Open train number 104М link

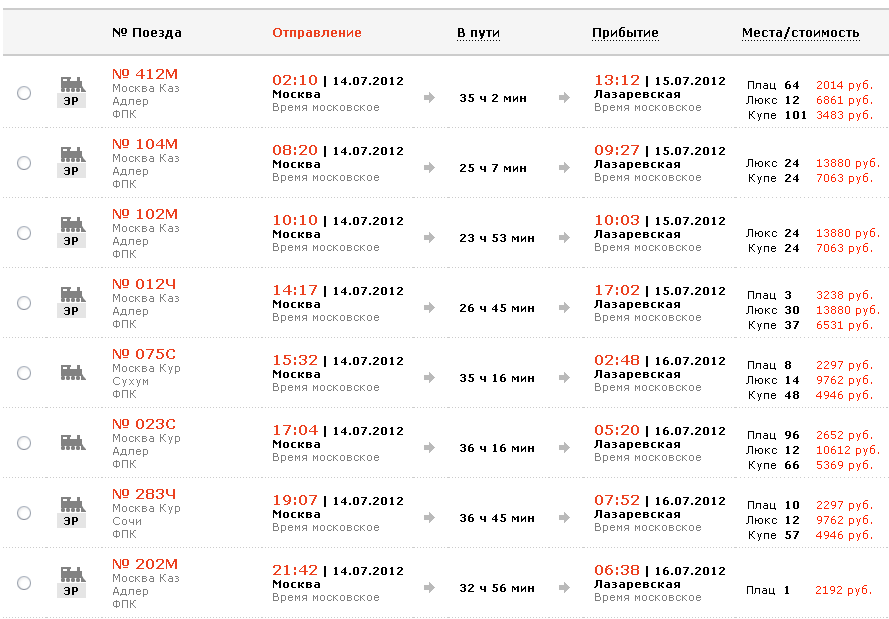tap(144, 144)
